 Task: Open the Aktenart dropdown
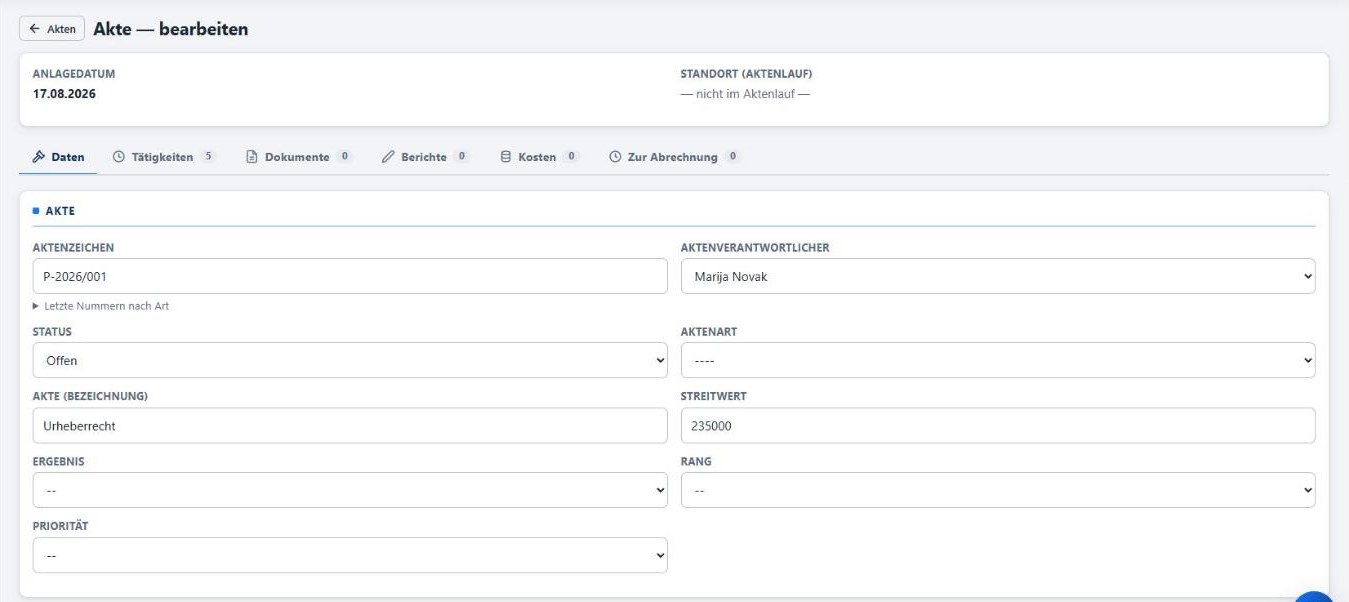pyautogui.click(x=998, y=360)
